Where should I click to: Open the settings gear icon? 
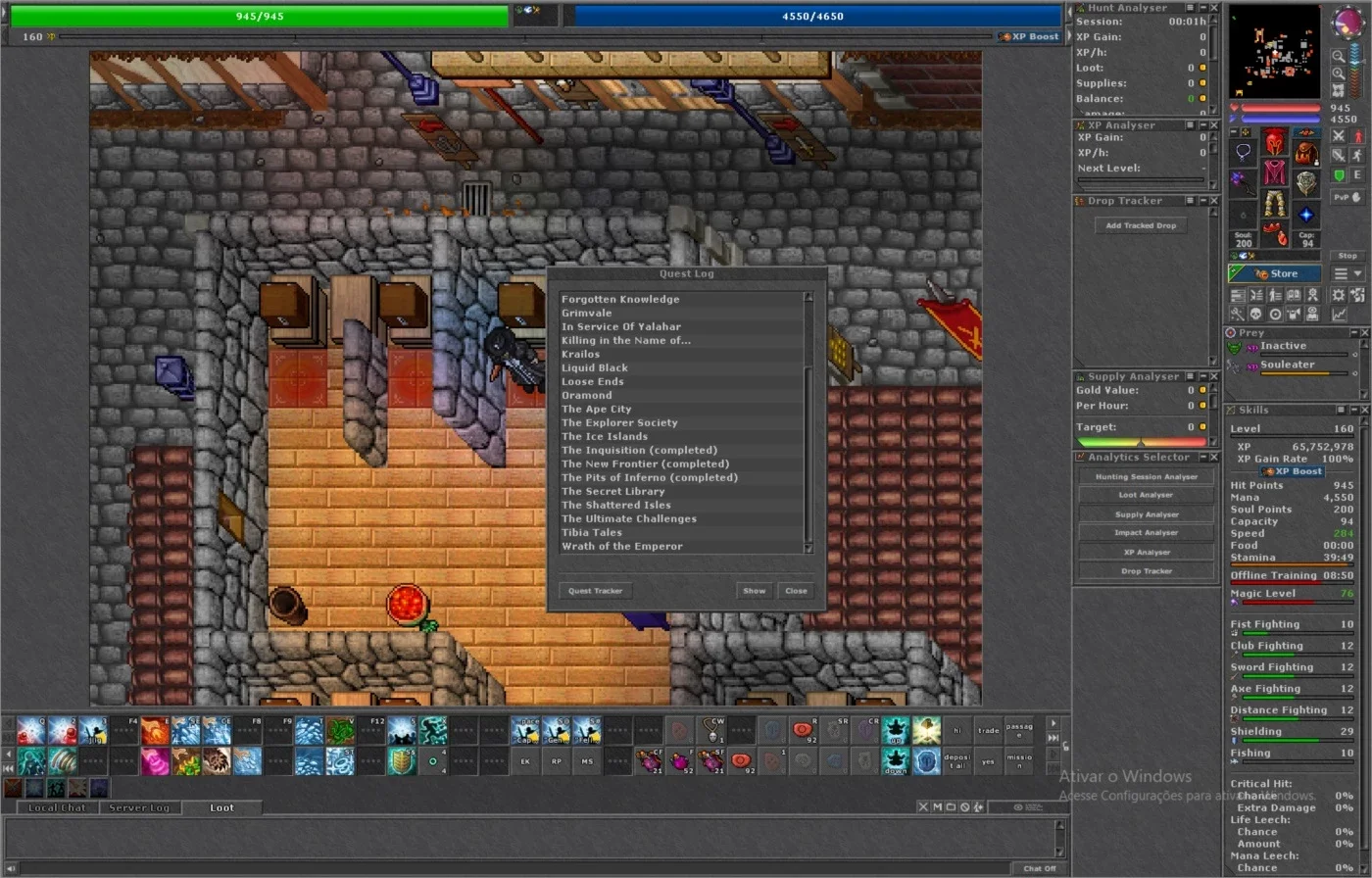pyautogui.click(x=1339, y=295)
